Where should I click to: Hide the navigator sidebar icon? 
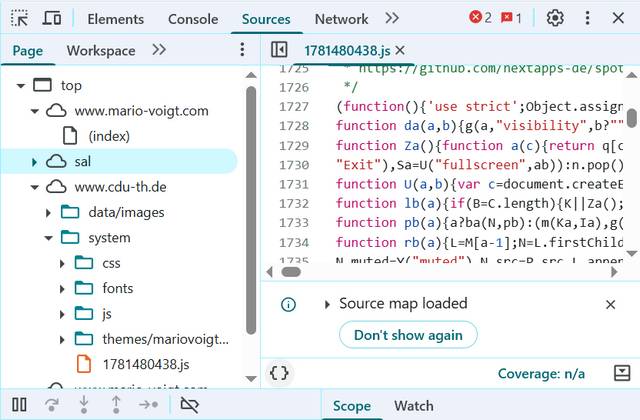pos(279,50)
